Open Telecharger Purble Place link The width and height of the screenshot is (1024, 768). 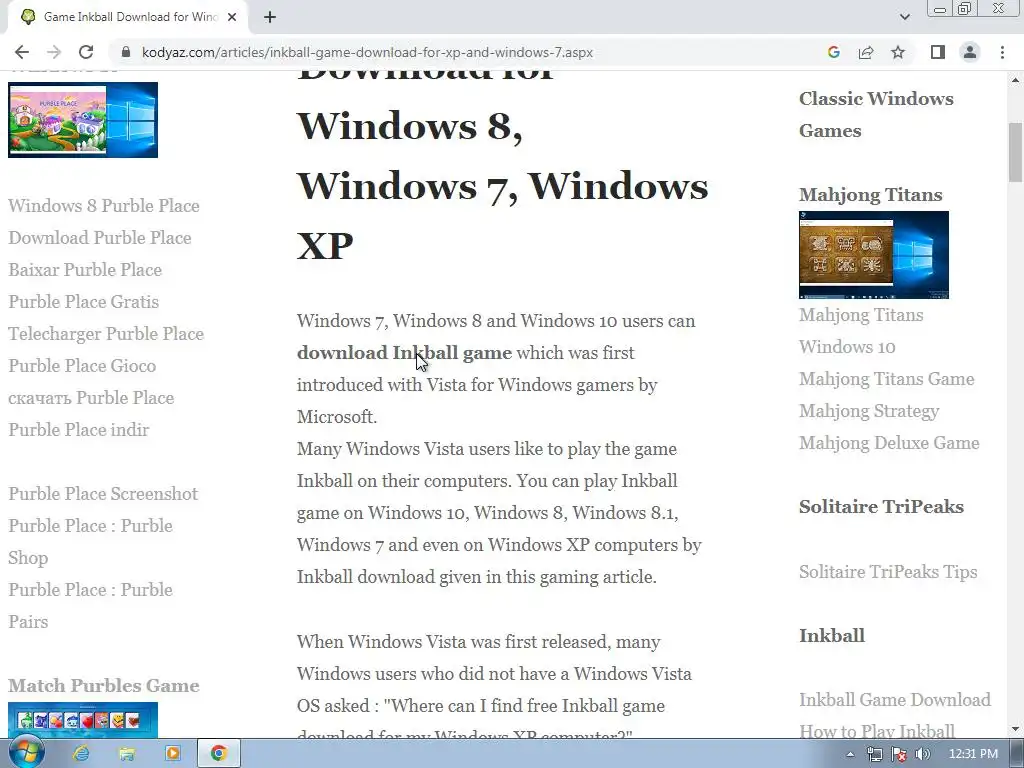coord(106,334)
